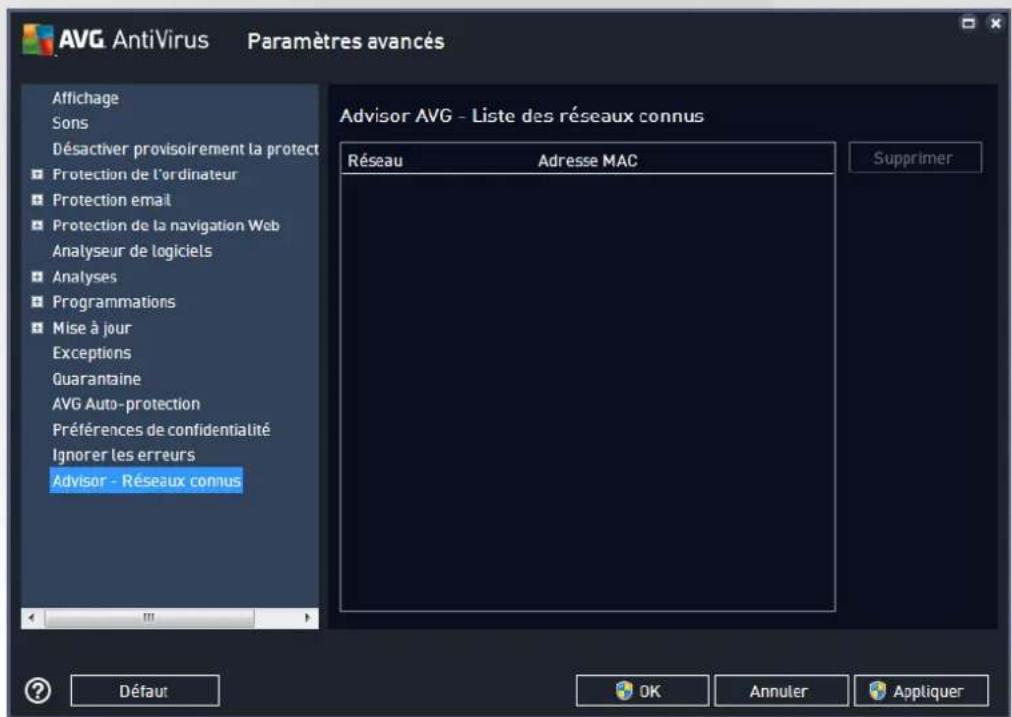Screen dimensions: 1012x717
Task: Open help with the question mark icon
Action: click(38, 691)
